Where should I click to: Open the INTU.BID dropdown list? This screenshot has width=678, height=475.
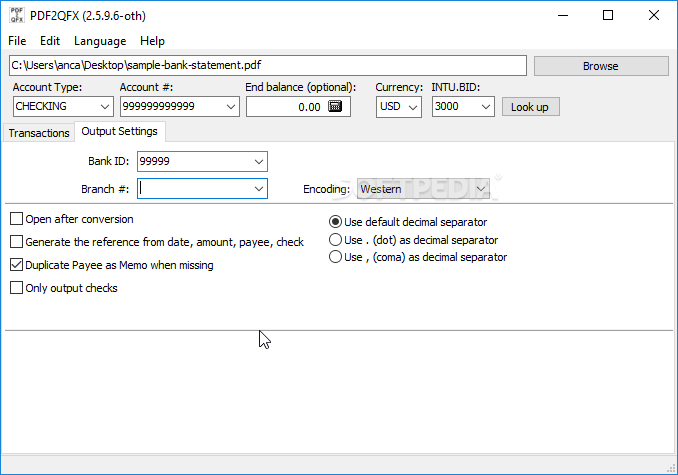[485, 107]
